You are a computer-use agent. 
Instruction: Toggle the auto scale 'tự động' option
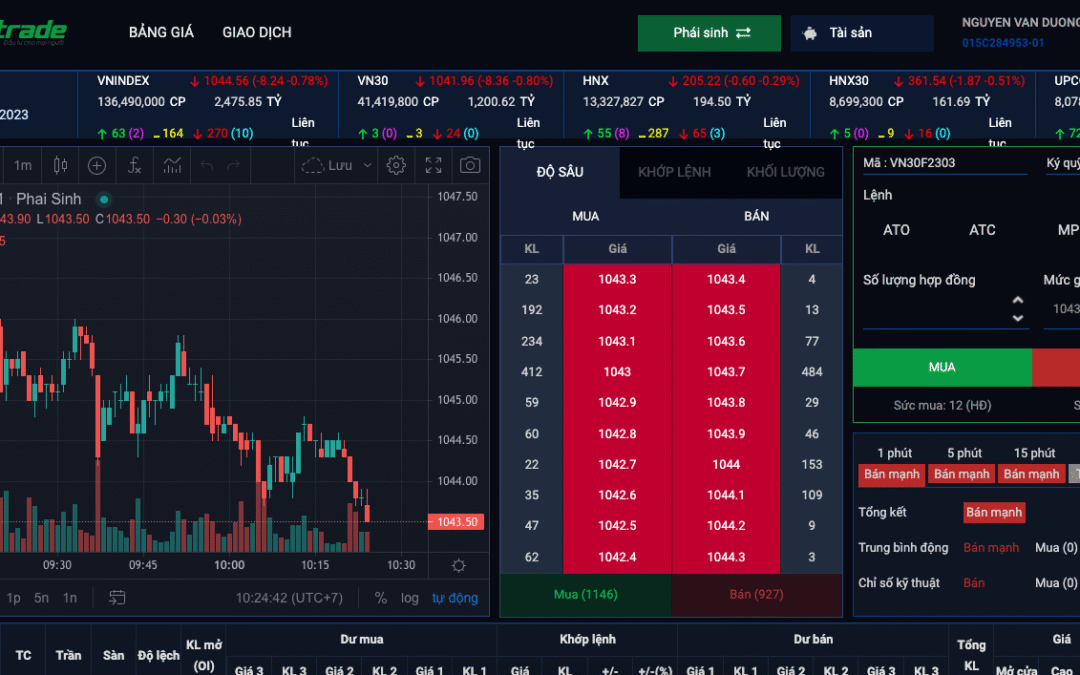tap(455, 598)
